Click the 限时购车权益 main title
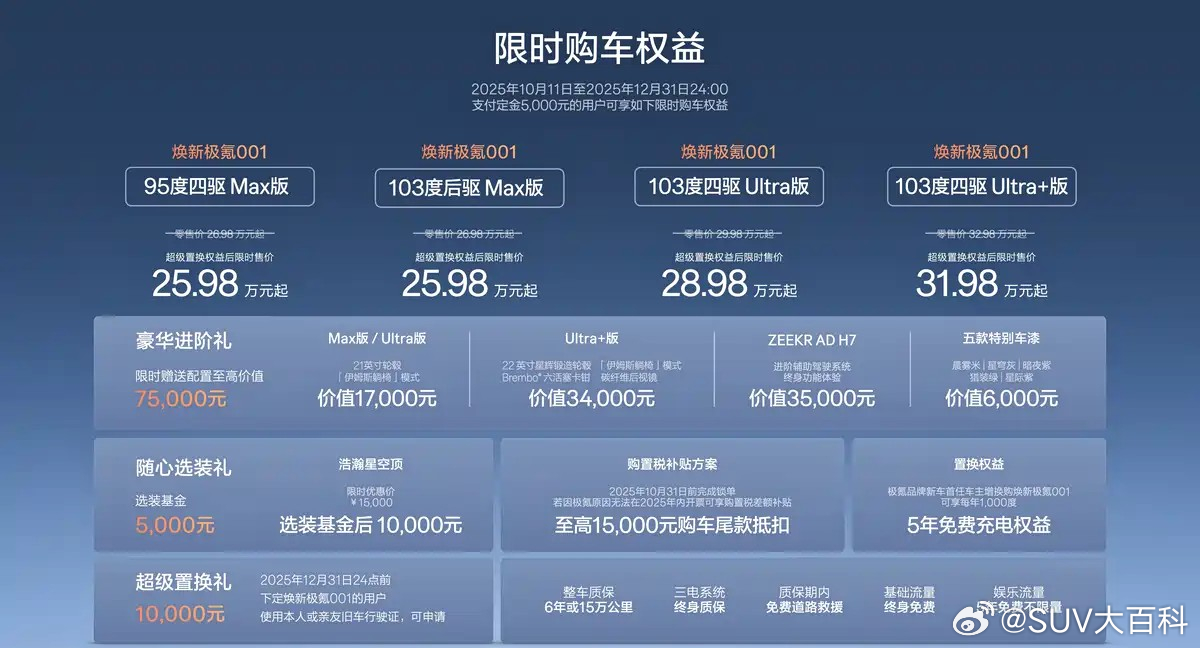This screenshot has width=1200, height=648. (600, 48)
